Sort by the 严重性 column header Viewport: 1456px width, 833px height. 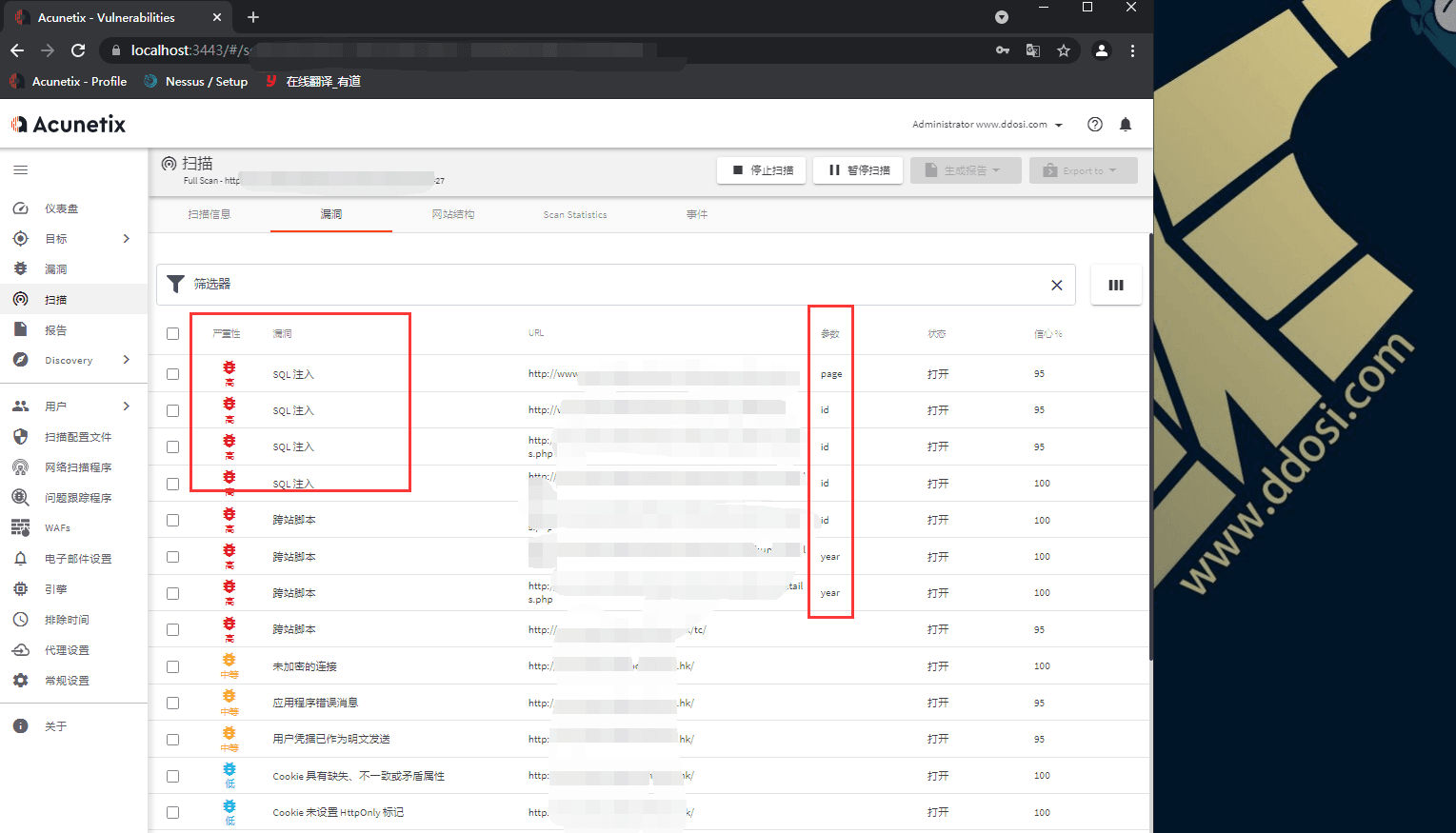tap(227, 334)
